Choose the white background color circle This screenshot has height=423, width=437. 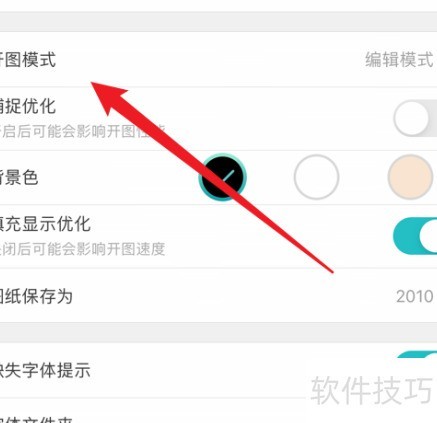pos(316,177)
